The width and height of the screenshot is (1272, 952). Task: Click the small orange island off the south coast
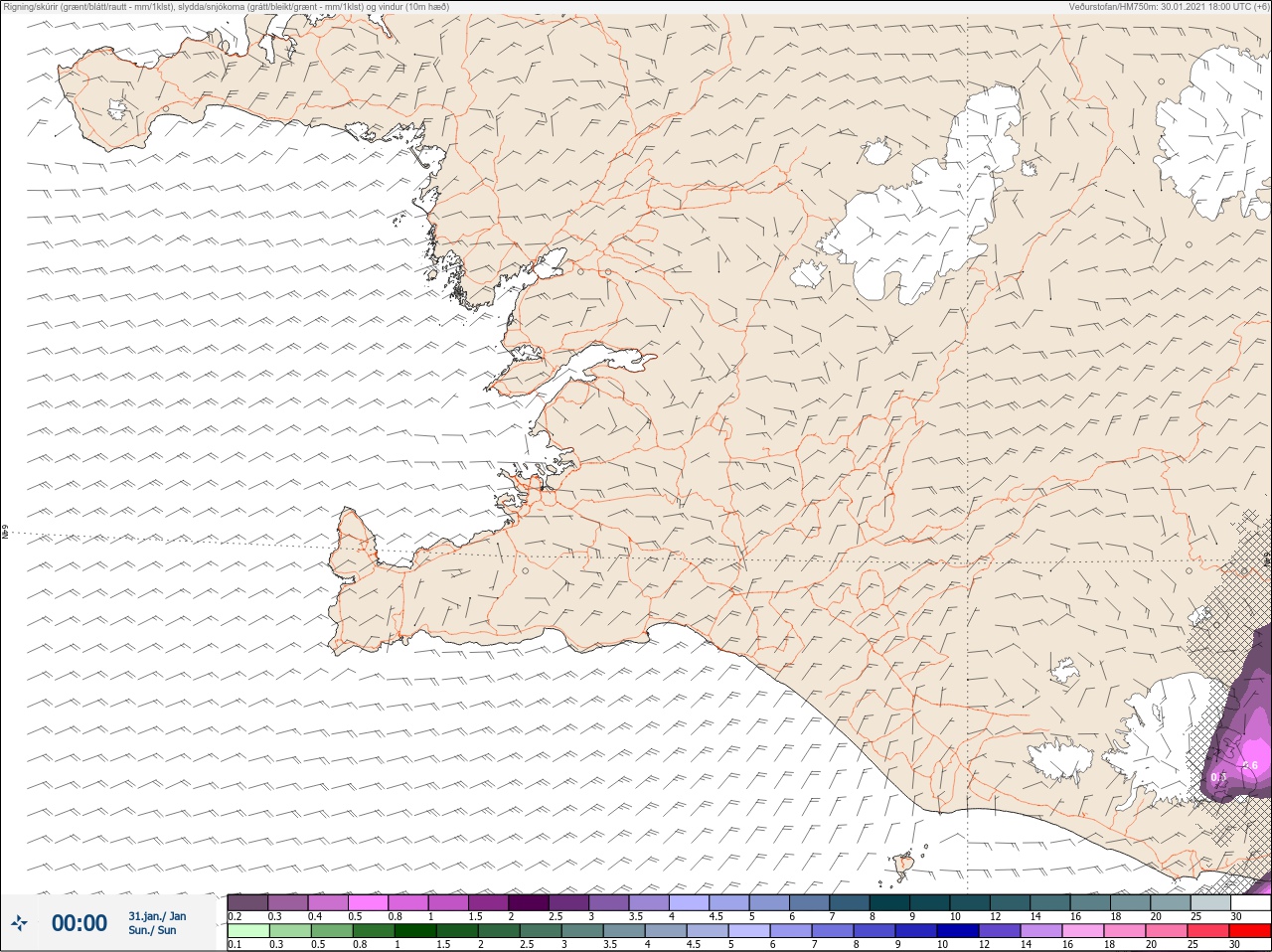[903, 864]
